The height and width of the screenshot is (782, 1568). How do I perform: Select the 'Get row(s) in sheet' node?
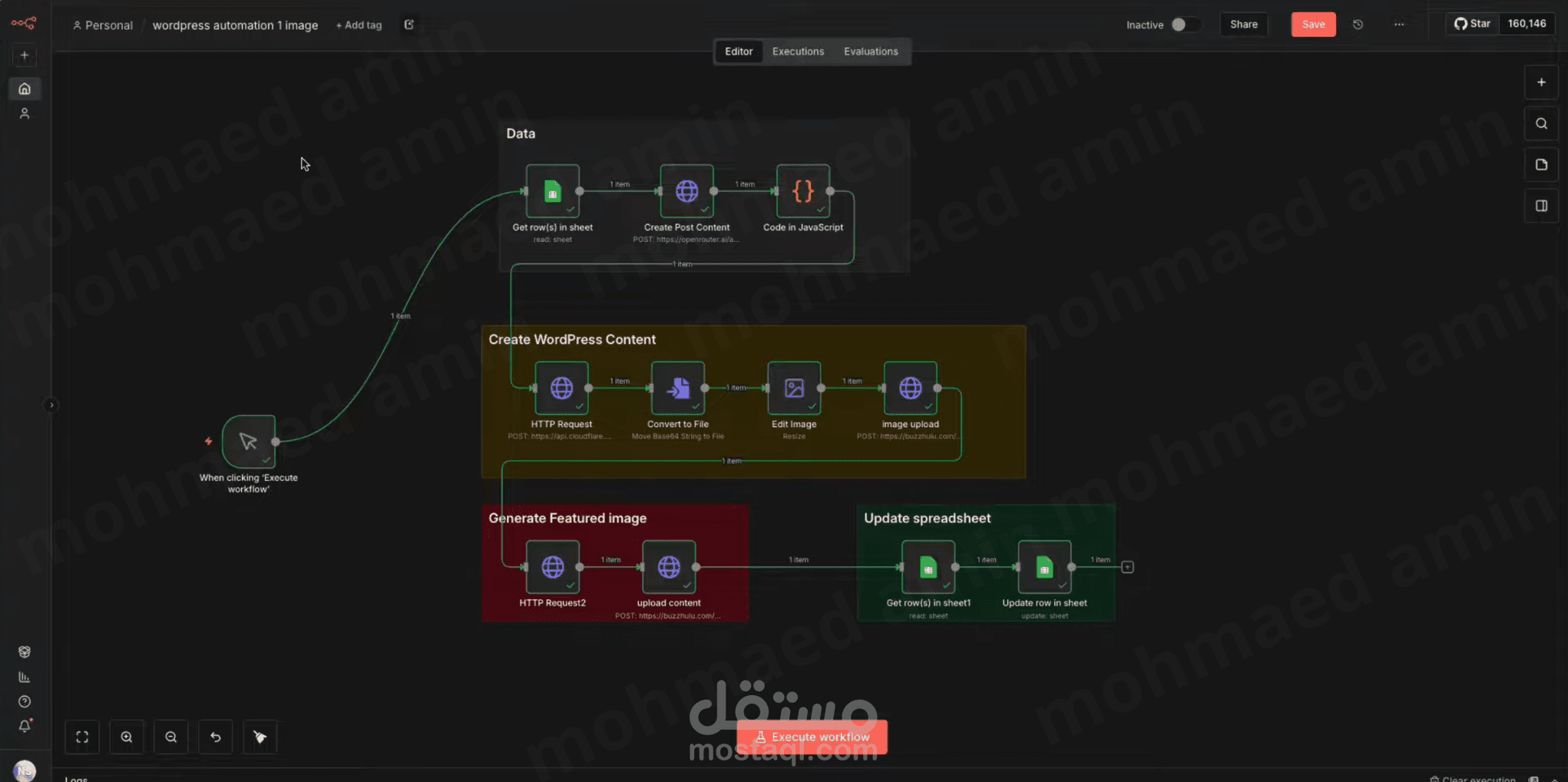[x=553, y=191]
